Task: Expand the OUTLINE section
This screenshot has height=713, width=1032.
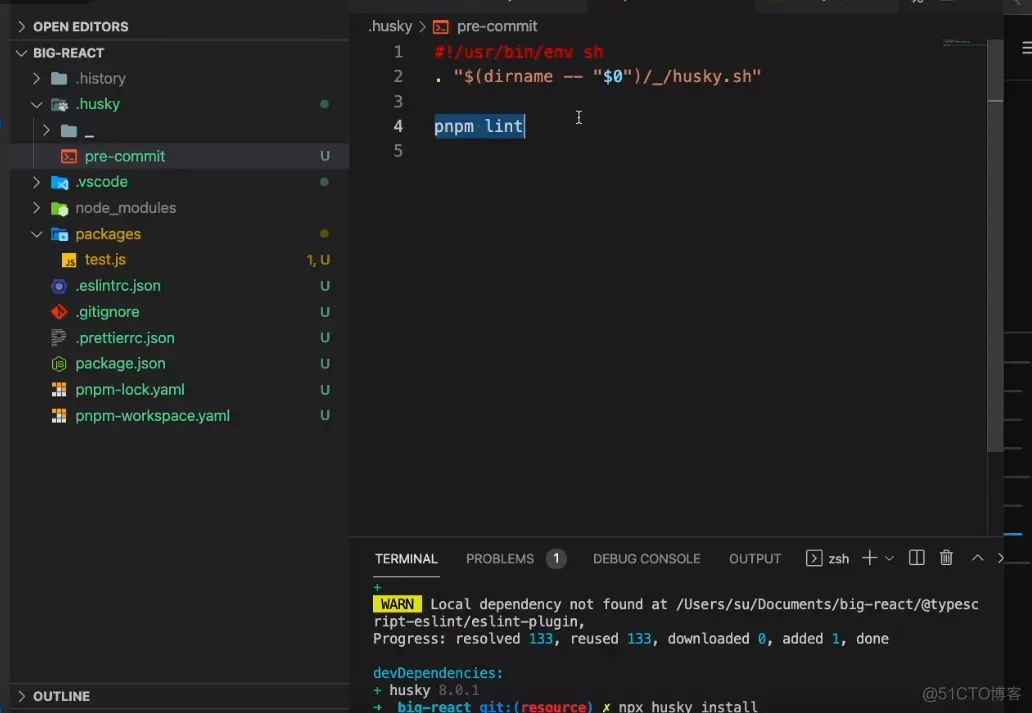Action: pyautogui.click(x=21, y=696)
